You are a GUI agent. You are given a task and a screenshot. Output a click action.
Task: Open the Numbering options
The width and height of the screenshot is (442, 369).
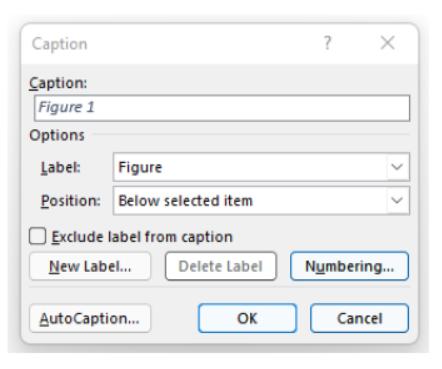349,266
